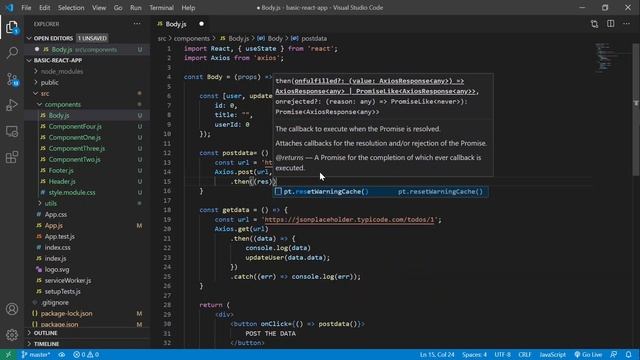The image size is (640, 360).
Task: Click the UTF-8 encoding status item
Action: 502,354
